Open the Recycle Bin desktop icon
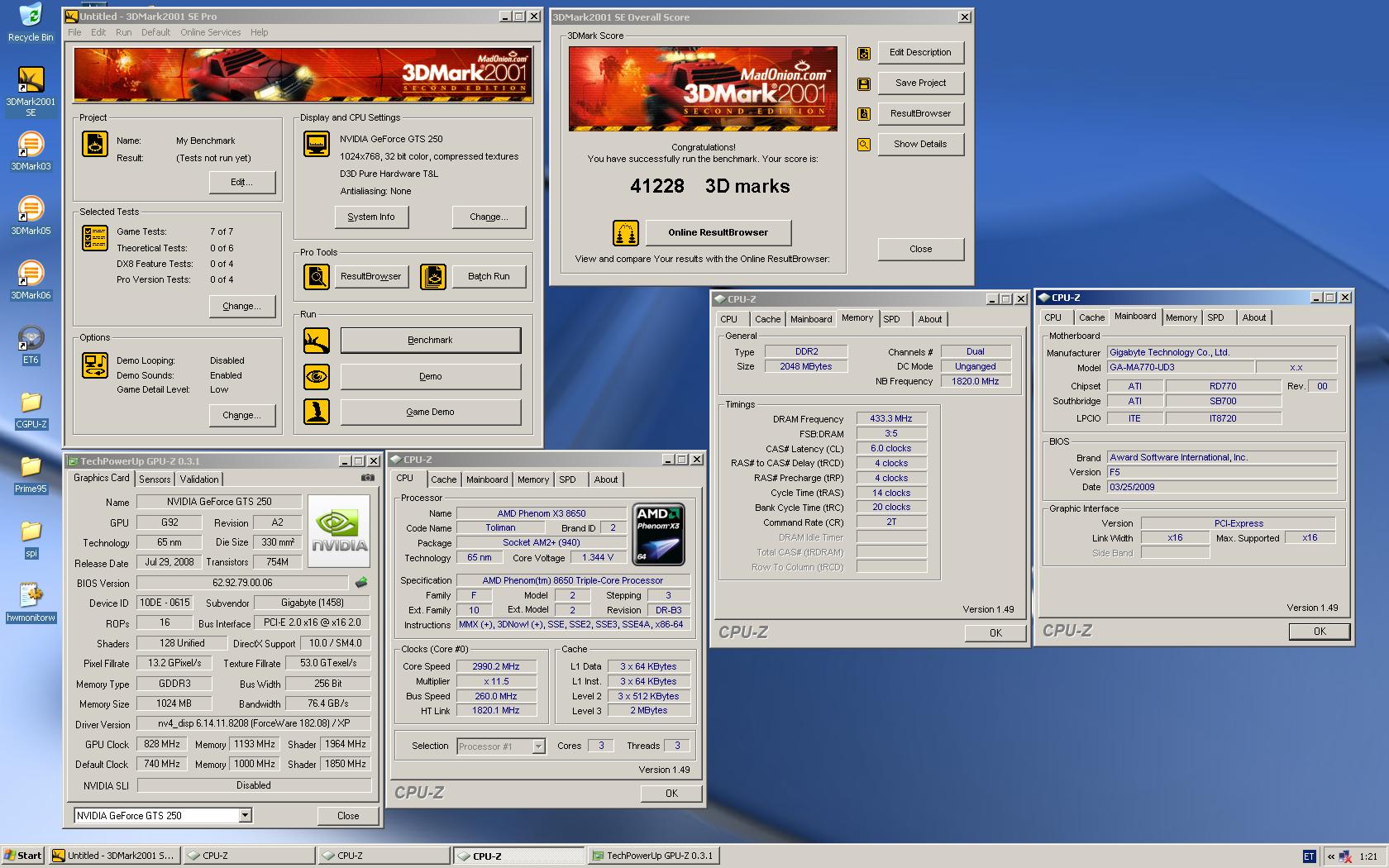This screenshot has width=1389, height=868. [x=31, y=22]
